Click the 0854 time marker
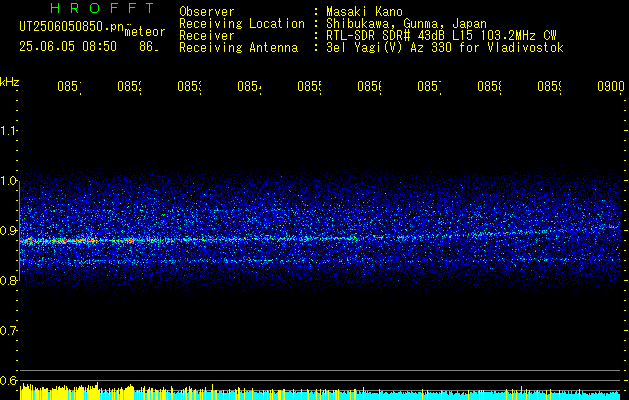This screenshot has height=400, width=629. (249, 86)
